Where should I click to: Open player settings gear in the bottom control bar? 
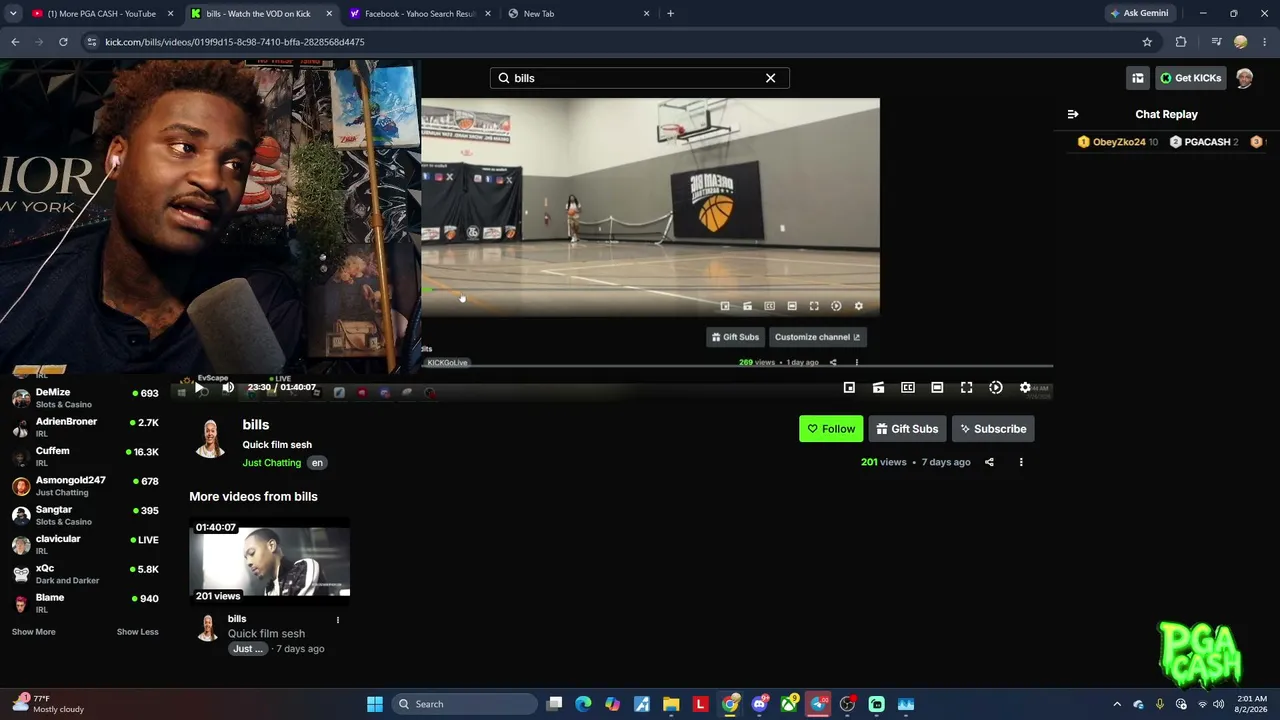pos(1025,388)
